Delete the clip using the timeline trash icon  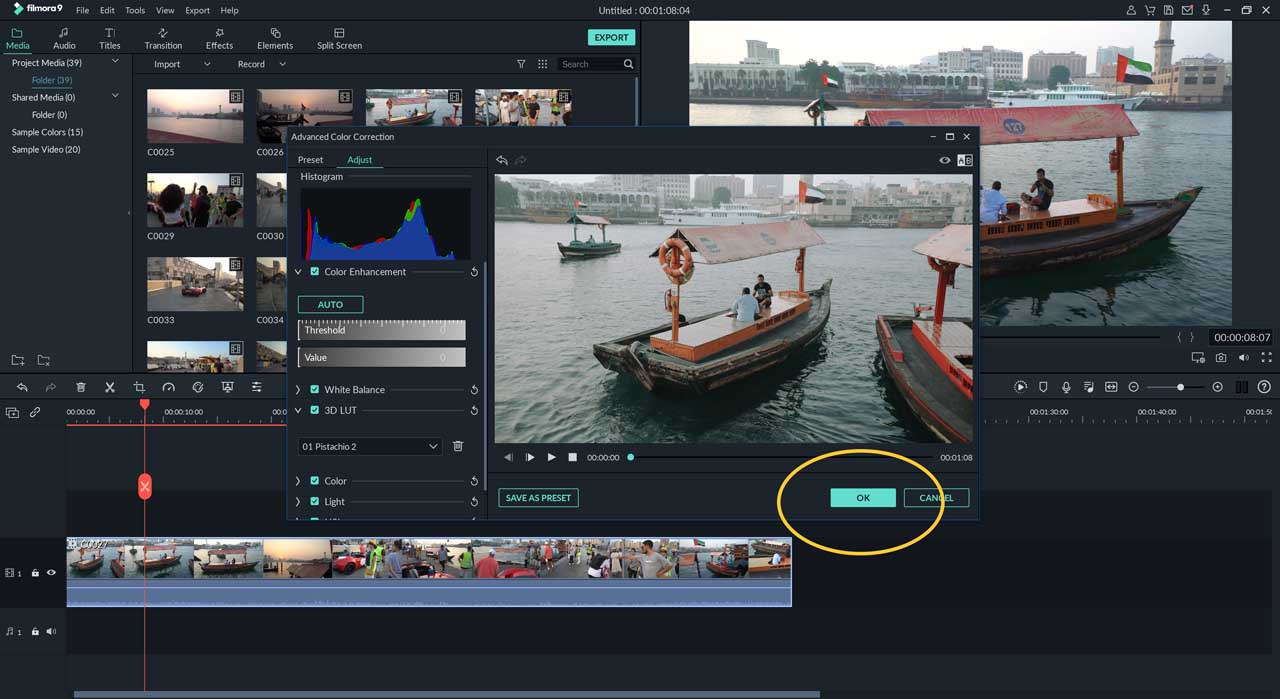click(81, 387)
